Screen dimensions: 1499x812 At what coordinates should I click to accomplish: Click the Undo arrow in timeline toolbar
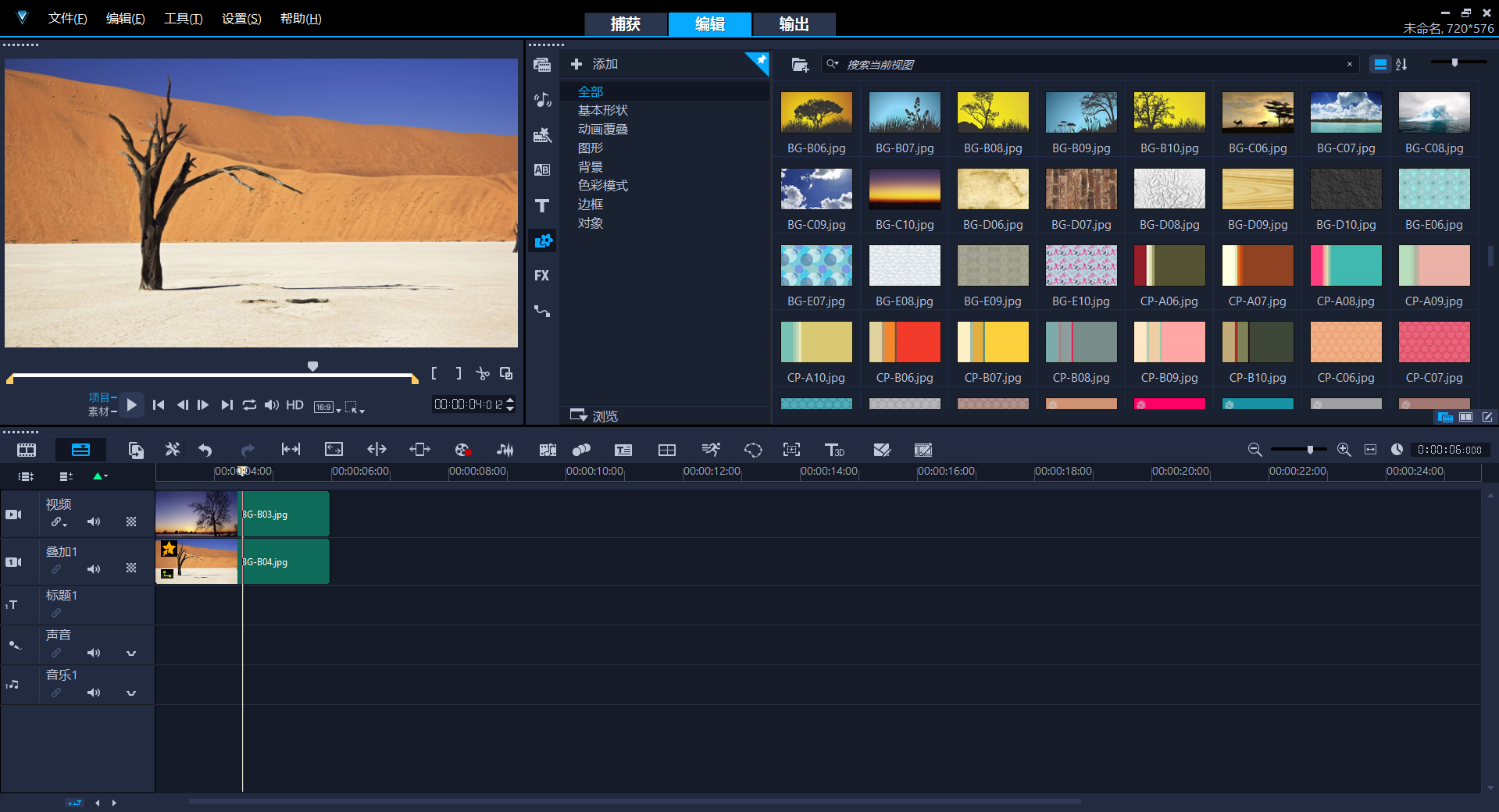(205, 450)
